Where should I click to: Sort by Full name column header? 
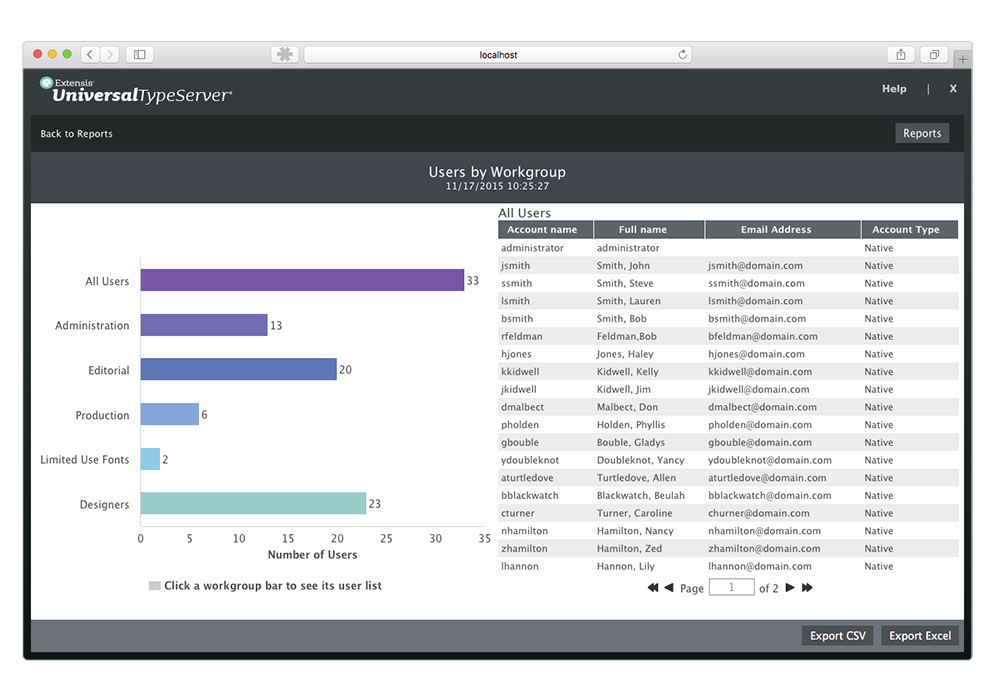tap(649, 230)
